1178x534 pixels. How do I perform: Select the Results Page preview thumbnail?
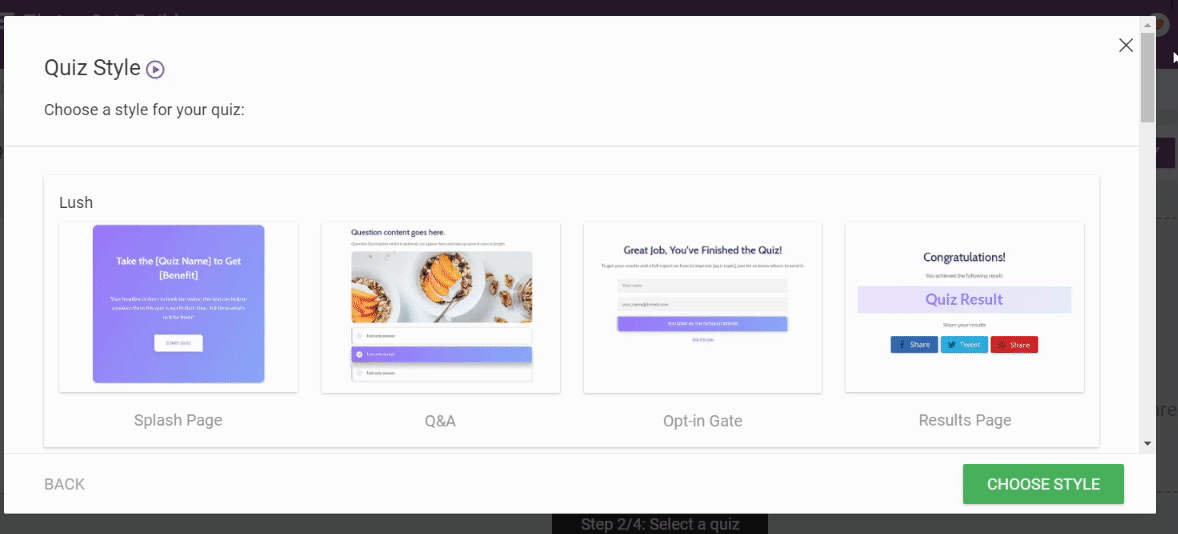(964, 306)
